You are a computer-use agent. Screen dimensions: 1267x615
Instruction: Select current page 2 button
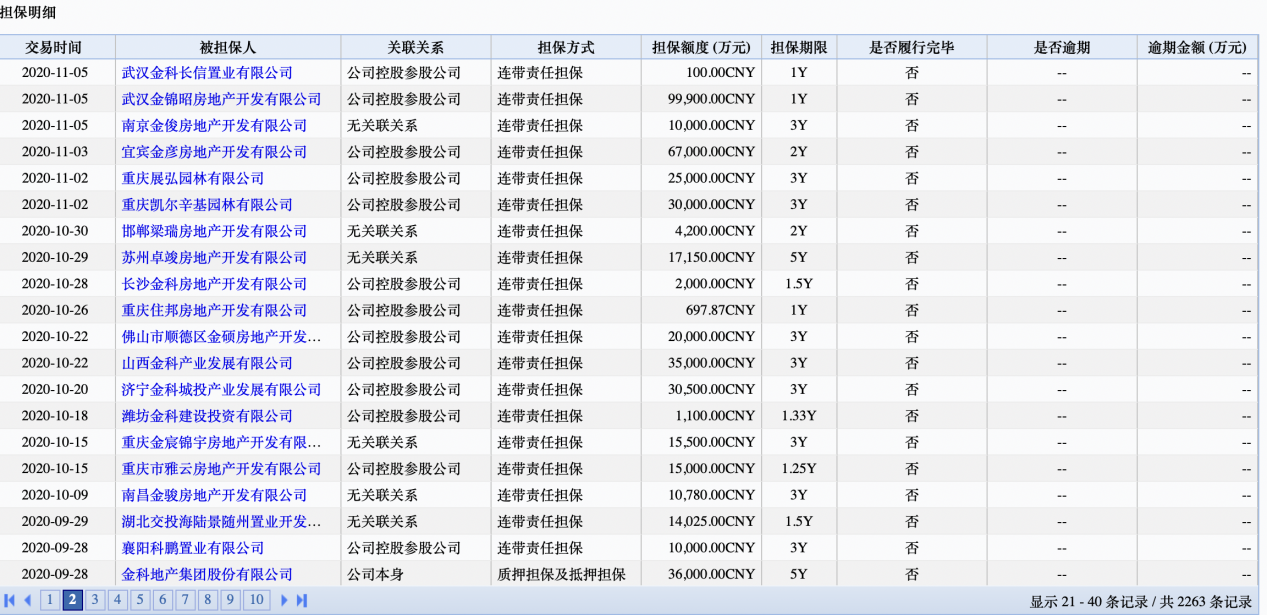72,600
